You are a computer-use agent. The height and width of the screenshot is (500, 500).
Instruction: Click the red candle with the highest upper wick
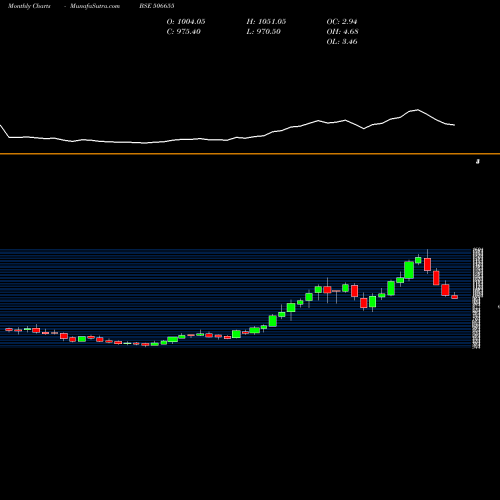point(427,264)
